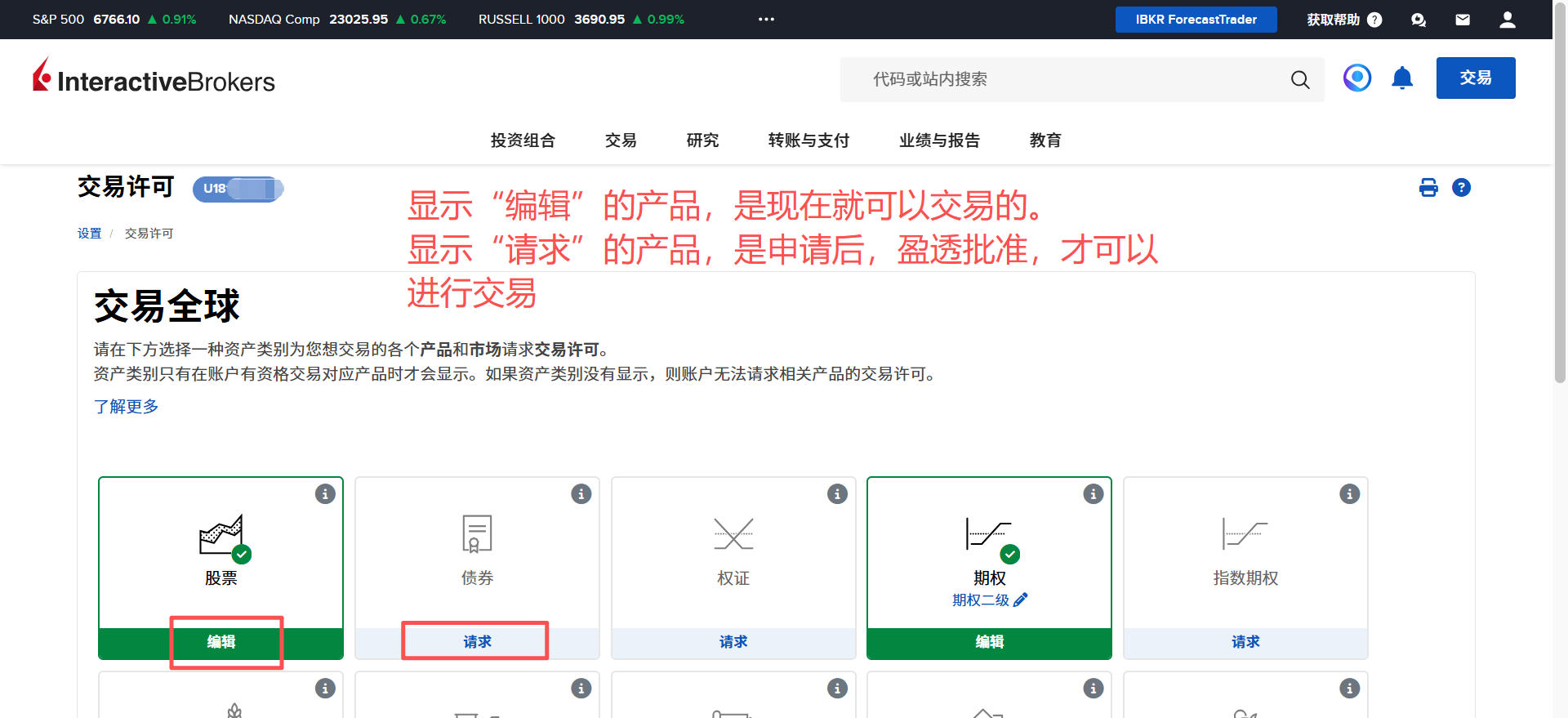Open the mail envelope icon

click(1463, 20)
